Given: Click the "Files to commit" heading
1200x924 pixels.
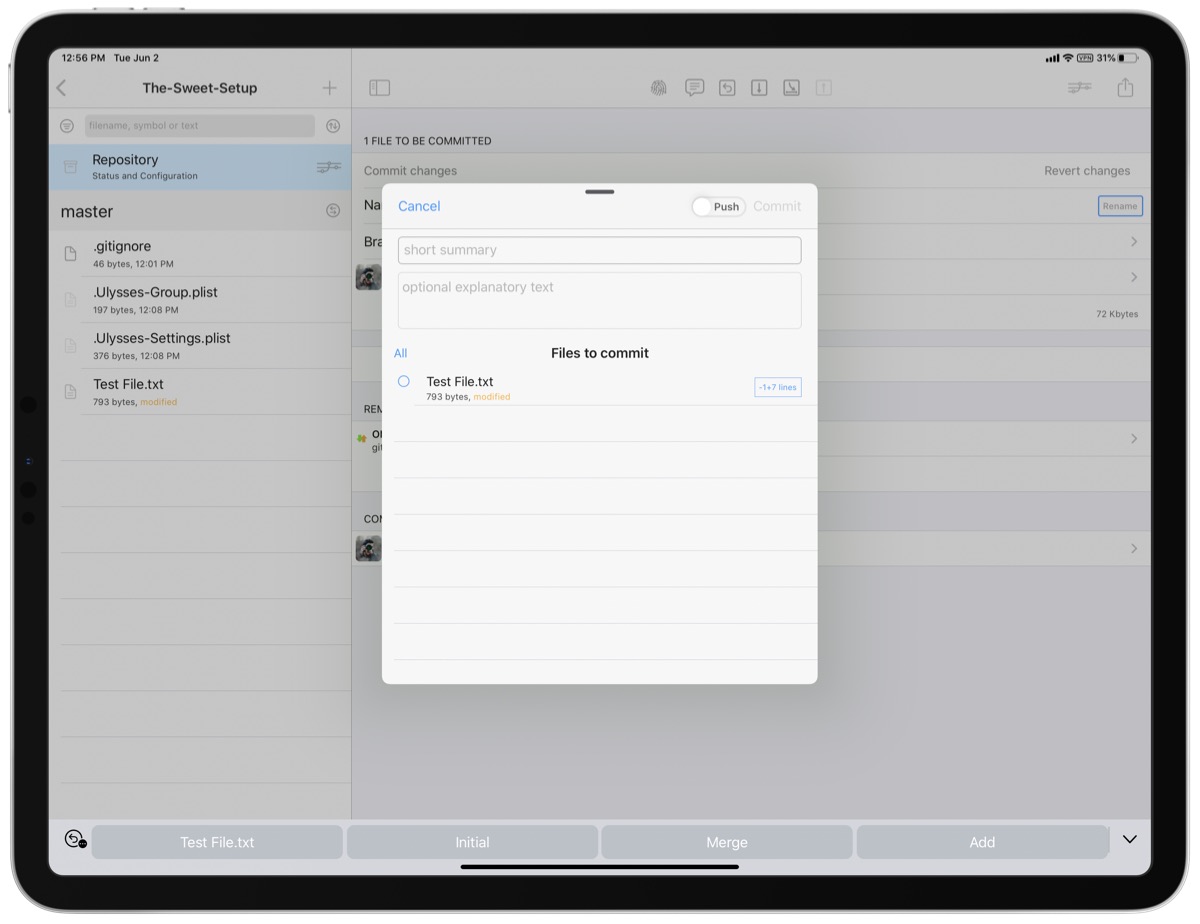Looking at the screenshot, I should [x=600, y=353].
